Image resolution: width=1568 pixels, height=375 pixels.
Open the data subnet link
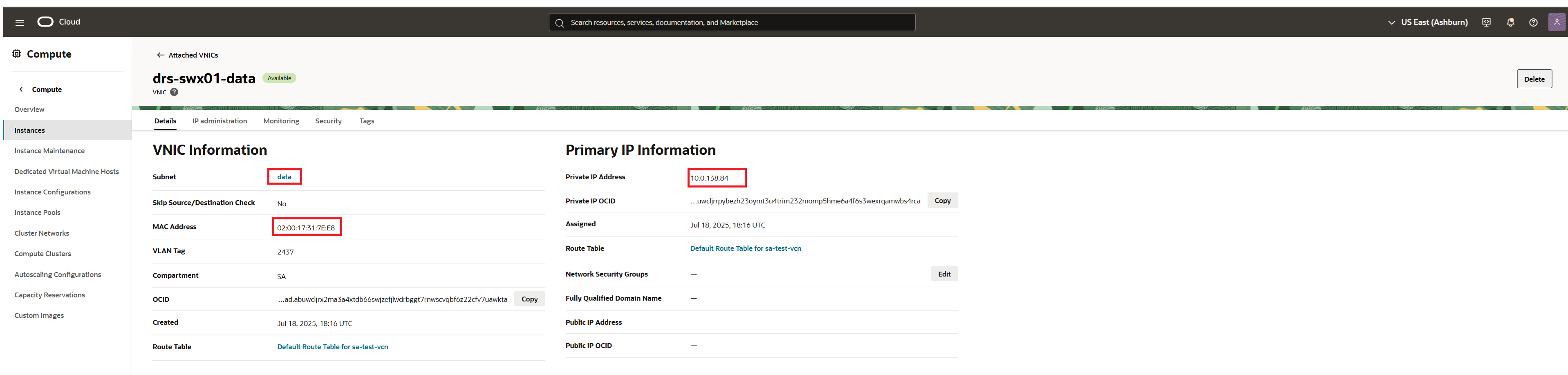pyautogui.click(x=284, y=176)
